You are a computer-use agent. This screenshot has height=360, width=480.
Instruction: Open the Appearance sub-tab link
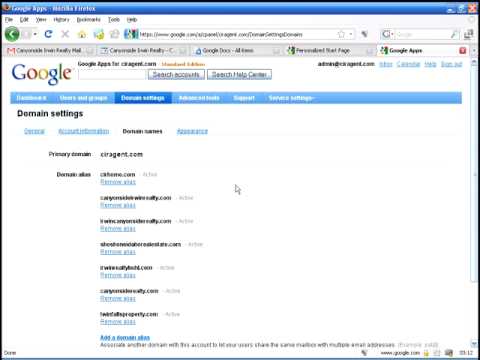(192, 131)
